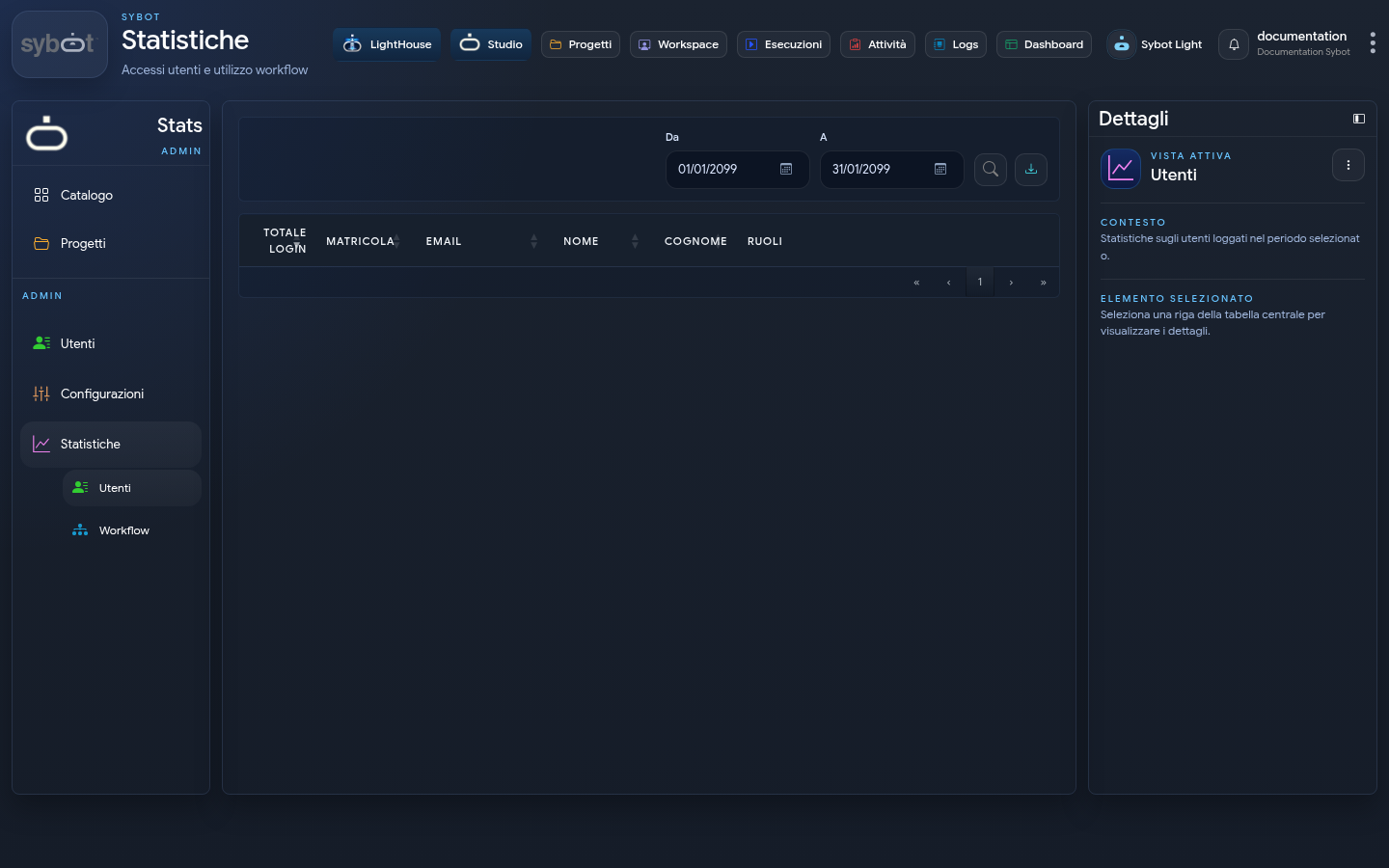Open the top-right vertical dots menu
Image resolution: width=1389 pixels, height=868 pixels.
pyautogui.click(x=1373, y=43)
